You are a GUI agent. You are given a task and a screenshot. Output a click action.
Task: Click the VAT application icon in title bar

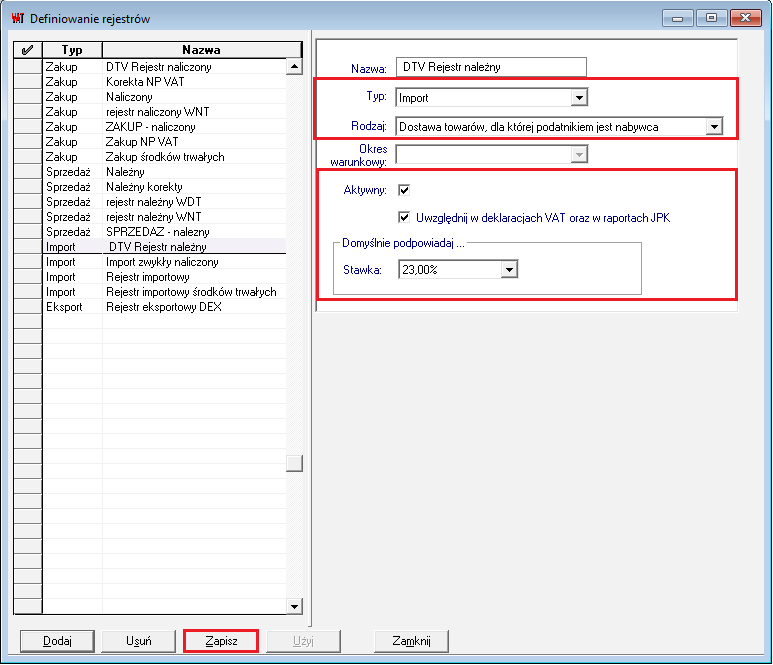18,18
